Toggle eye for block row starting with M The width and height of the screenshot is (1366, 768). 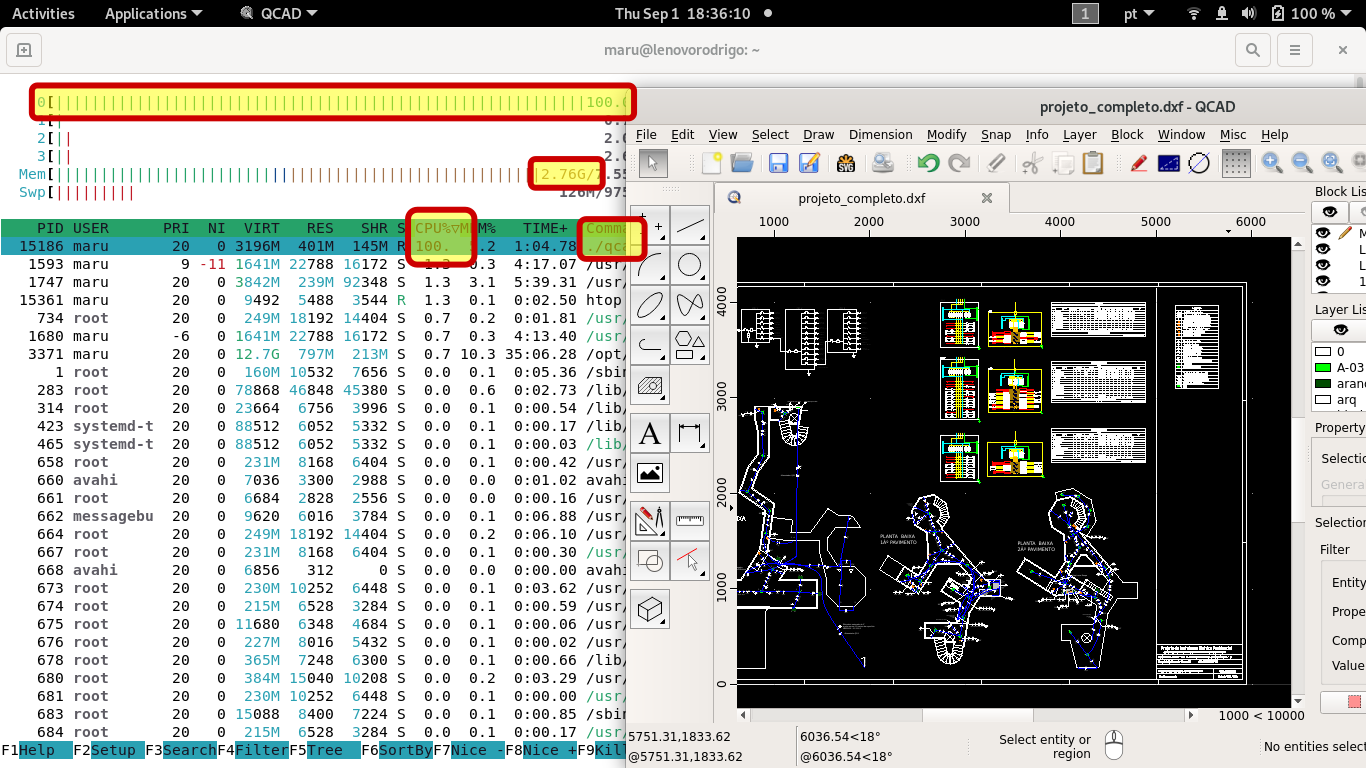[1323, 233]
